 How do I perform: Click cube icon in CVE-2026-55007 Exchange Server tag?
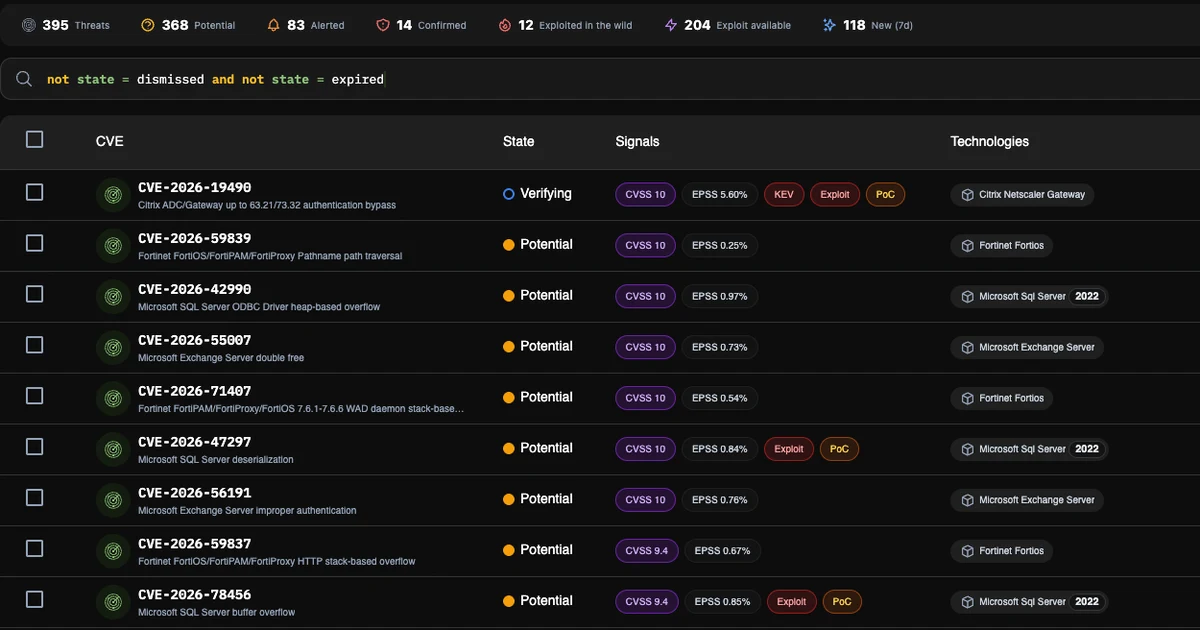pos(967,348)
